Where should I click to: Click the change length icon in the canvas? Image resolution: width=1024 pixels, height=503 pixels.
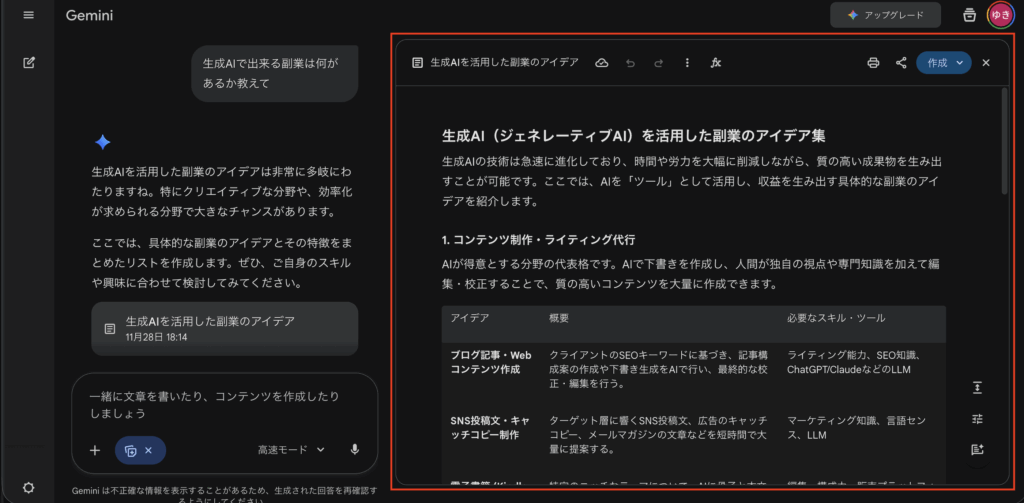pyautogui.click(x=977, y=387)
